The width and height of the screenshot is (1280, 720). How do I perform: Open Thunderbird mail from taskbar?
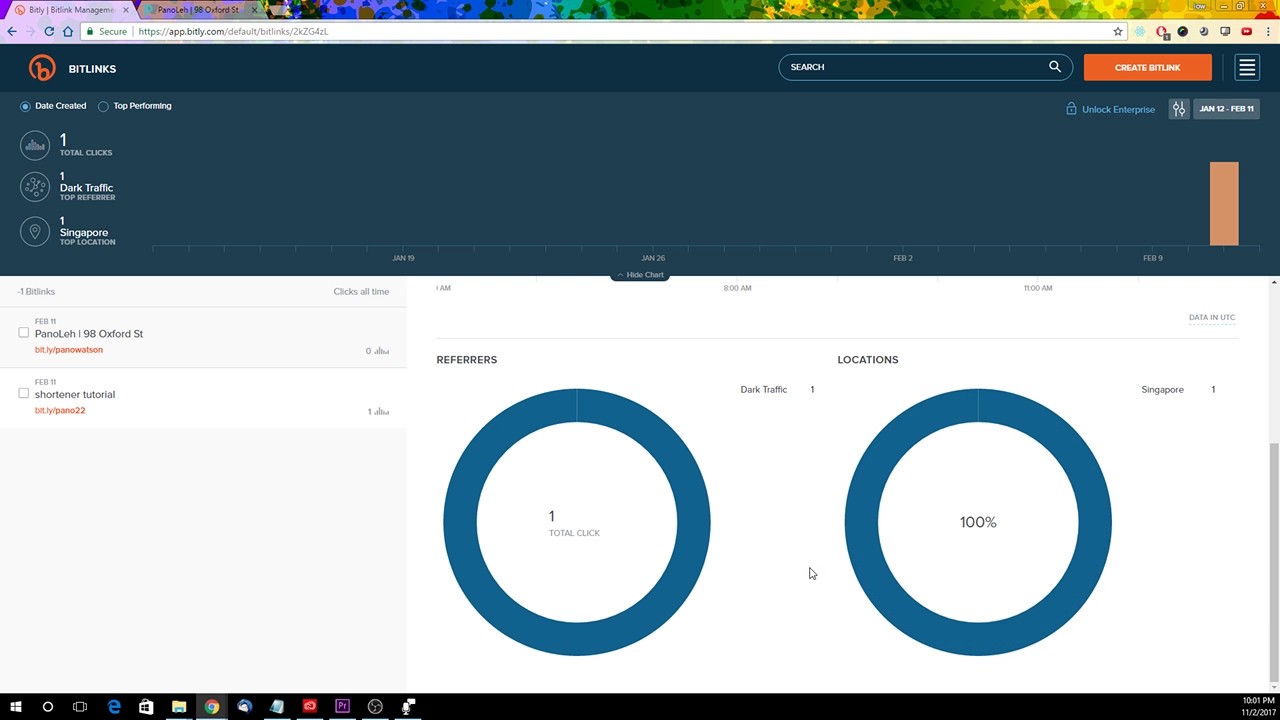point(244,706)
